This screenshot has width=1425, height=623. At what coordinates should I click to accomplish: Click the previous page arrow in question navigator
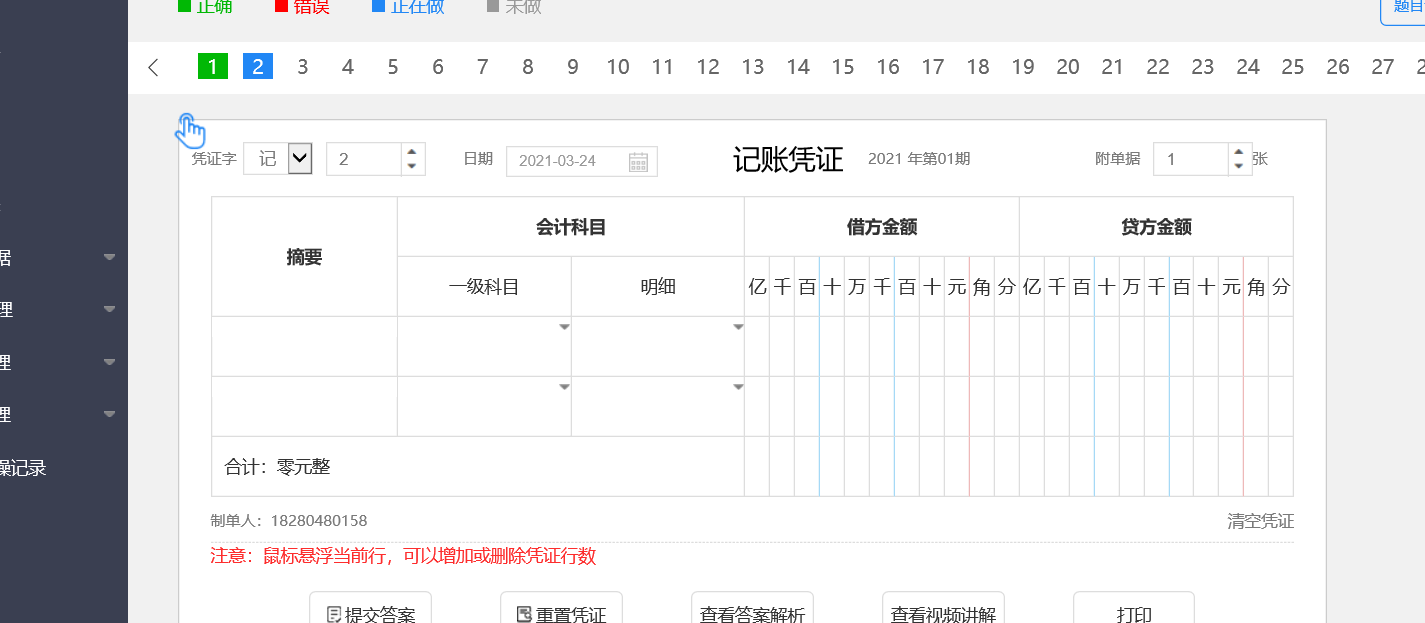click(153, 67)
